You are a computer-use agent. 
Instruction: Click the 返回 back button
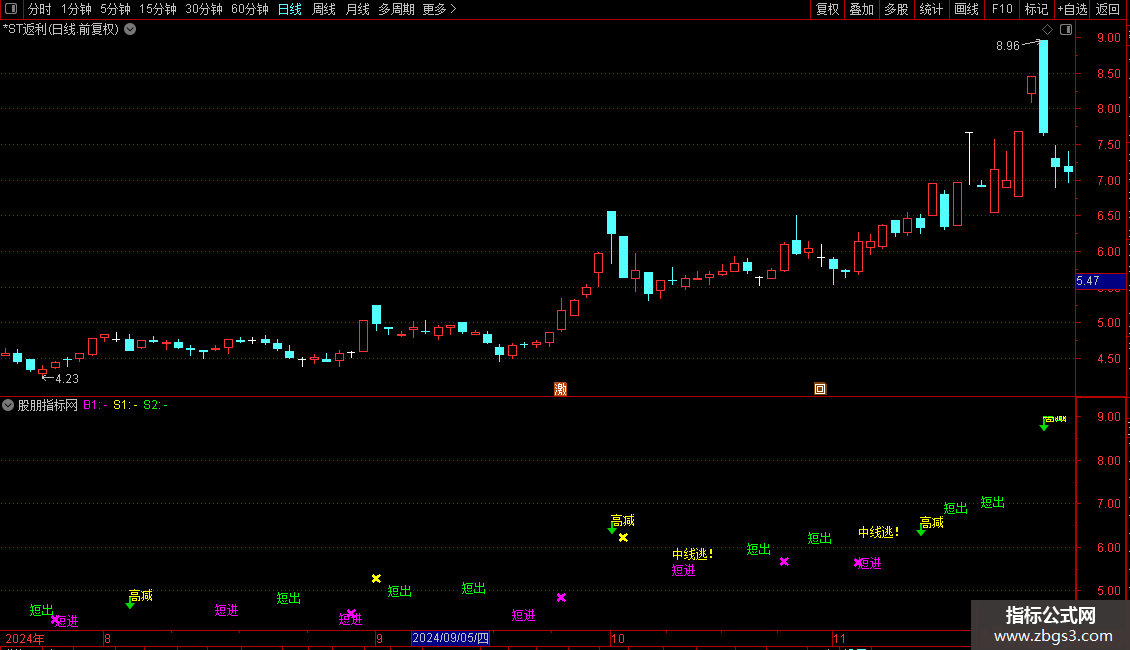[x=1108, y=9]
